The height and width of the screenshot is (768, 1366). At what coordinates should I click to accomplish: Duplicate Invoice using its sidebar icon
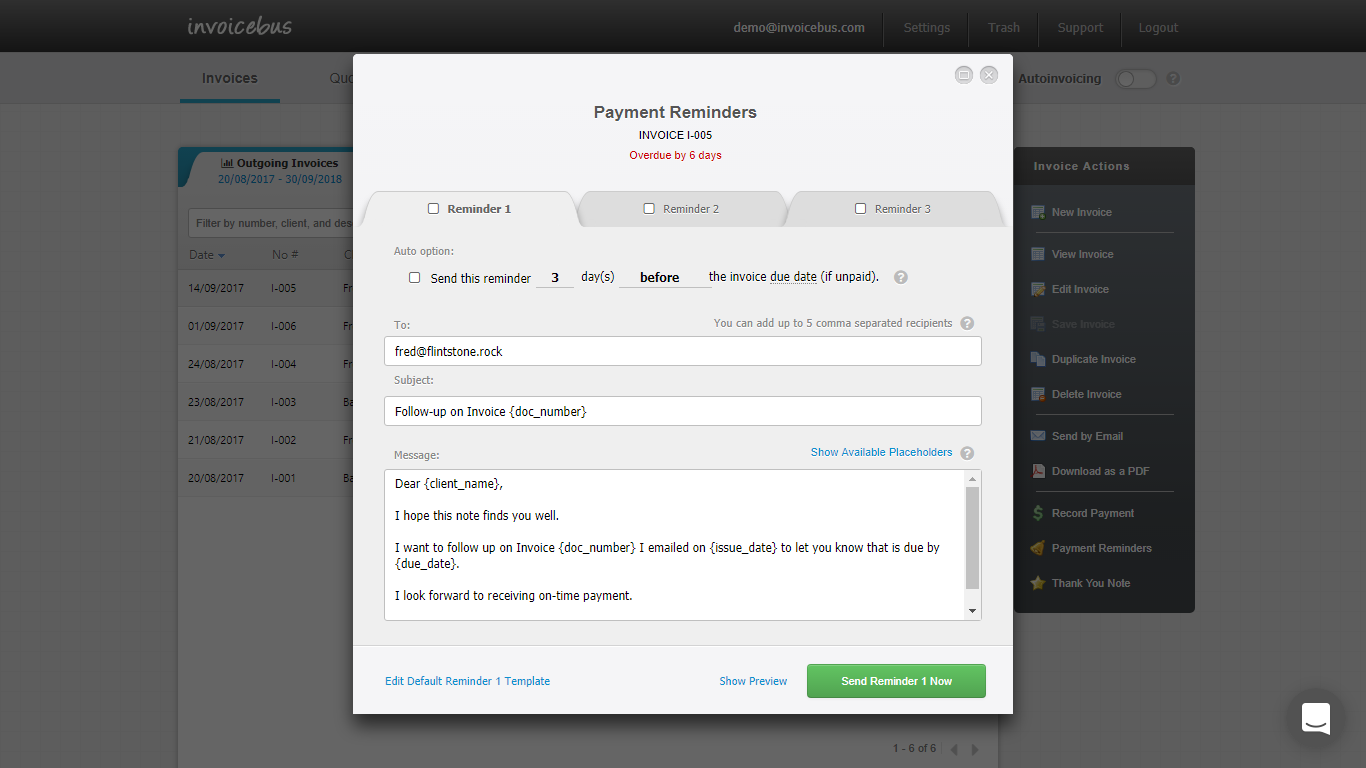click(x=1038, y=358)
